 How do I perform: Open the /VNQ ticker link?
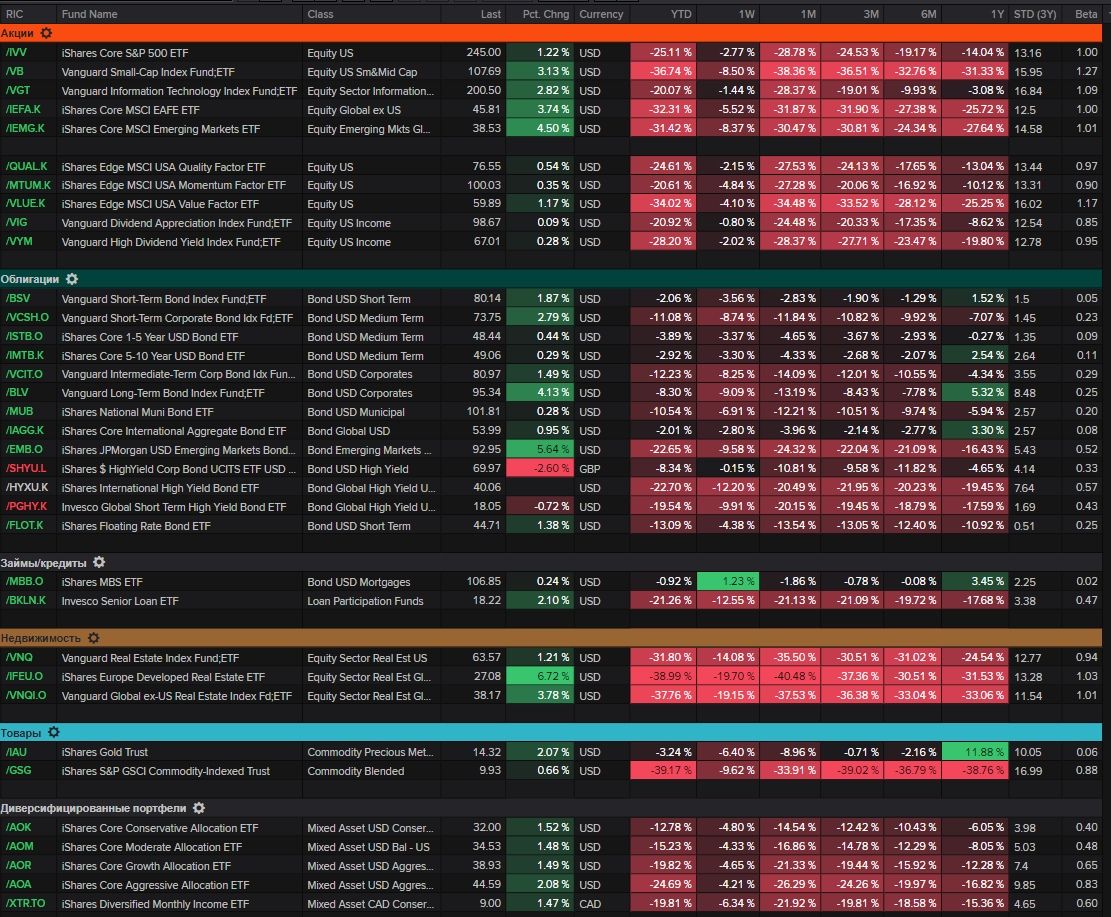pyautogui.click(x=18, y=658)
